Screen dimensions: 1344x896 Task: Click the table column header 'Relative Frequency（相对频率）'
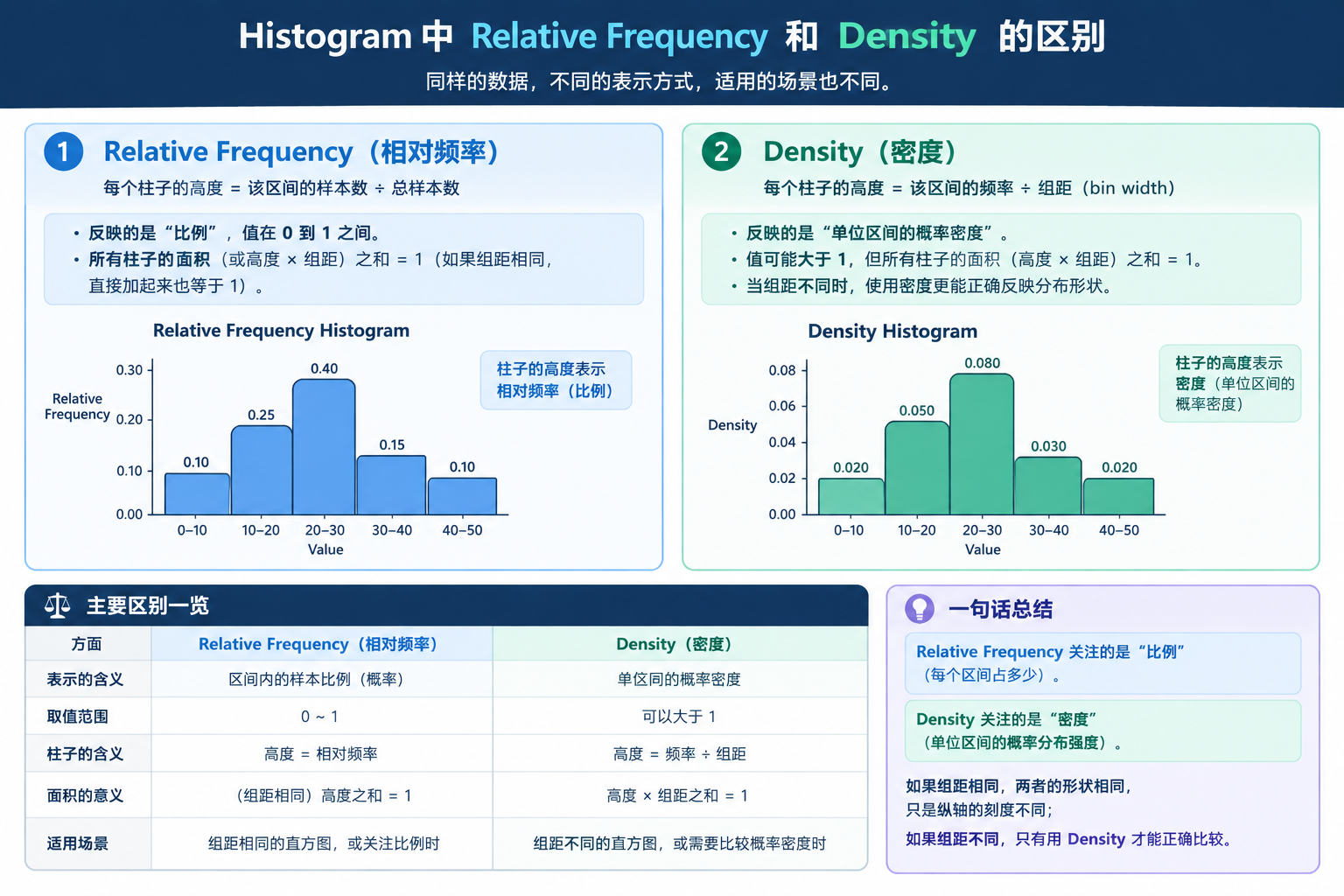pyautogui.click(x=322, y=644)
